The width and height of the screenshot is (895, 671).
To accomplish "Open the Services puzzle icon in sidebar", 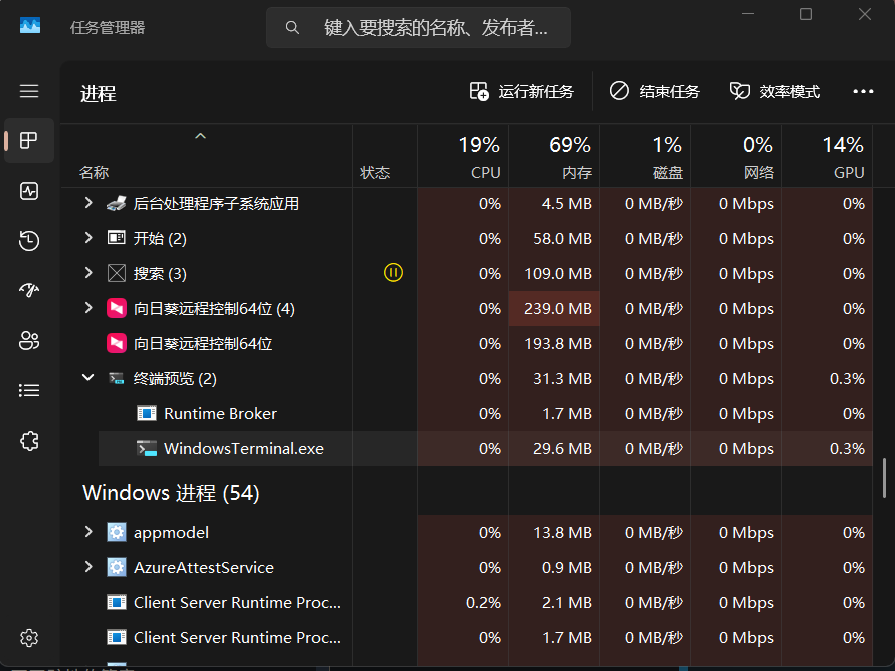I will point(29,440).
